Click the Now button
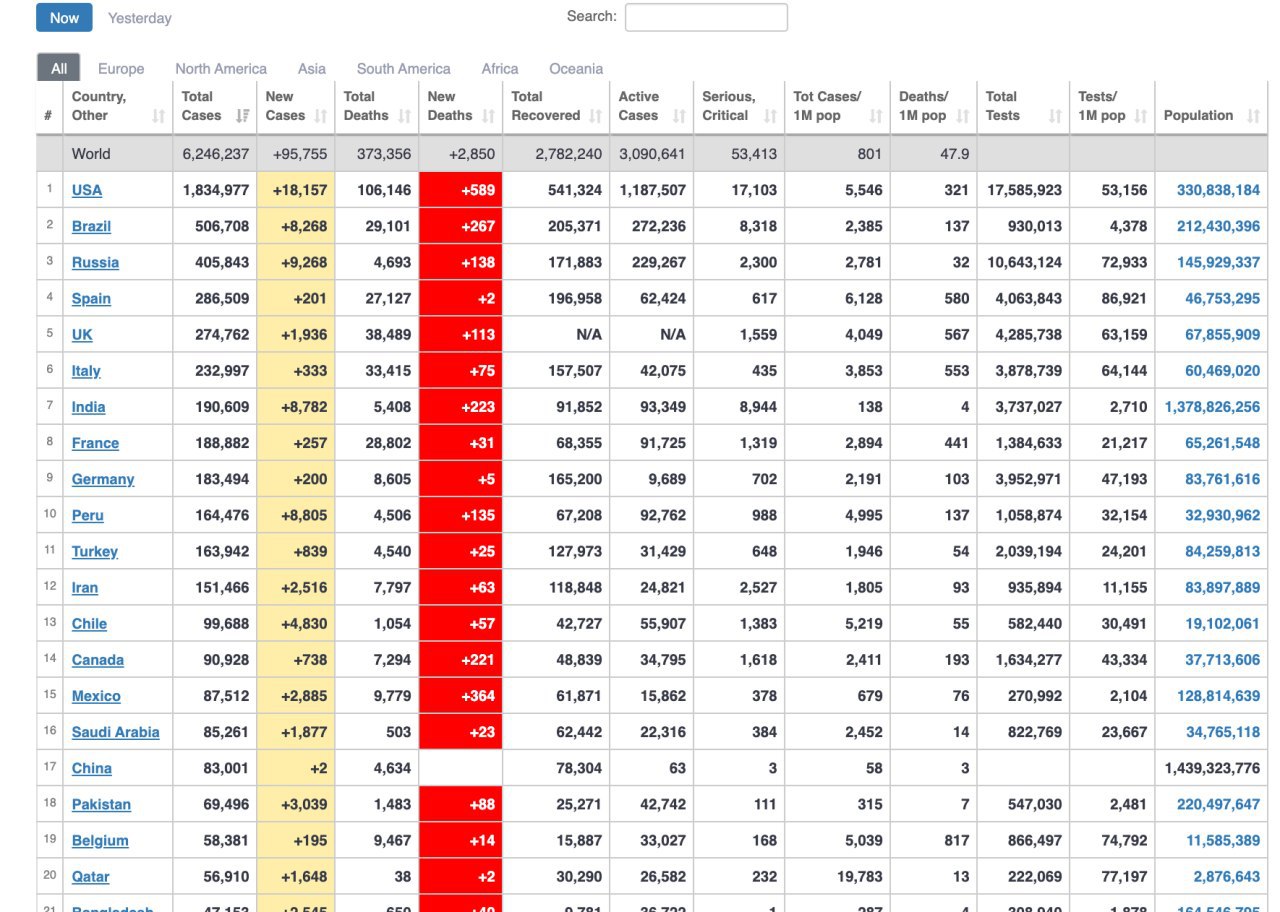This screenshot has height=912, width=1280. 64,18
